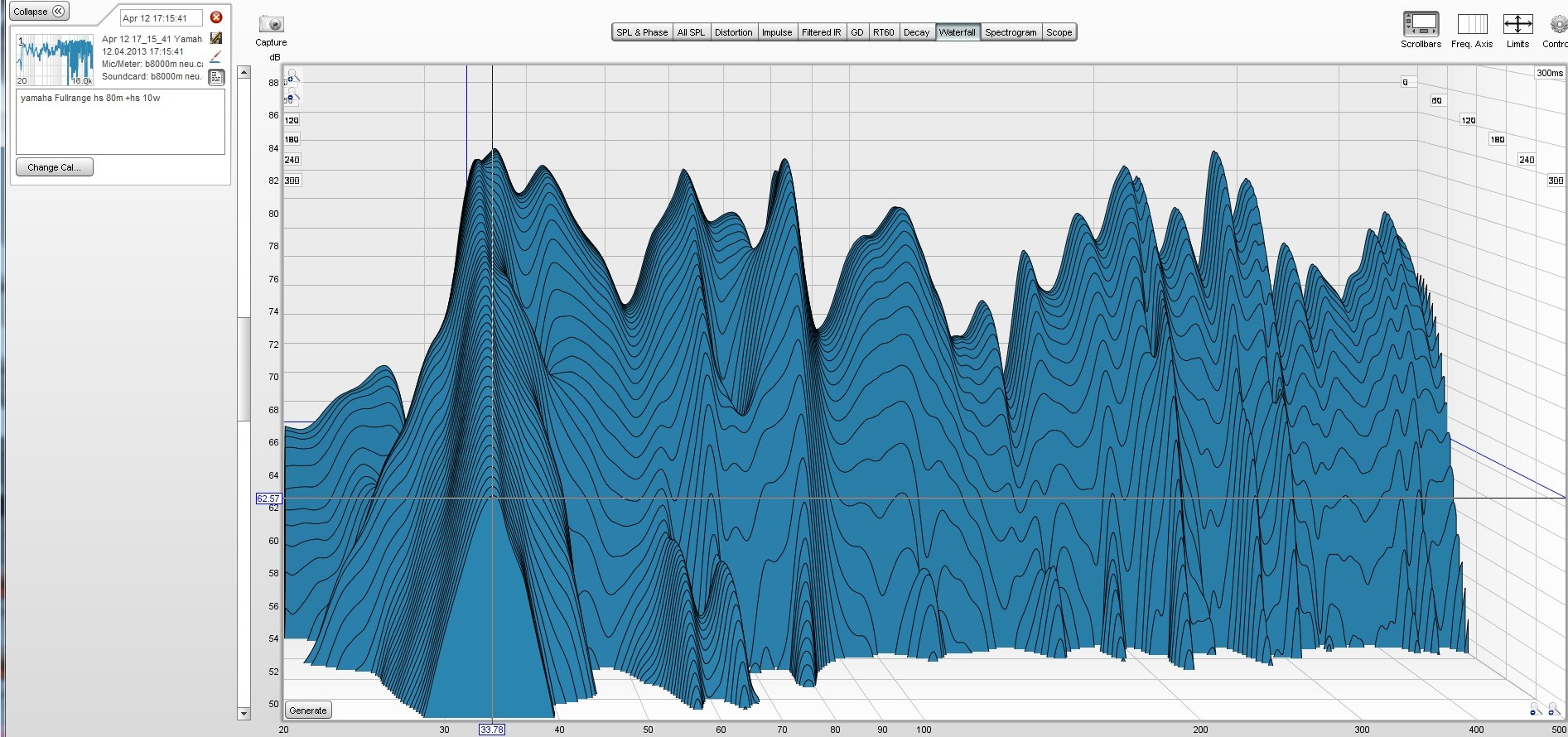Click the 300ms time range label

(1550, 73)
